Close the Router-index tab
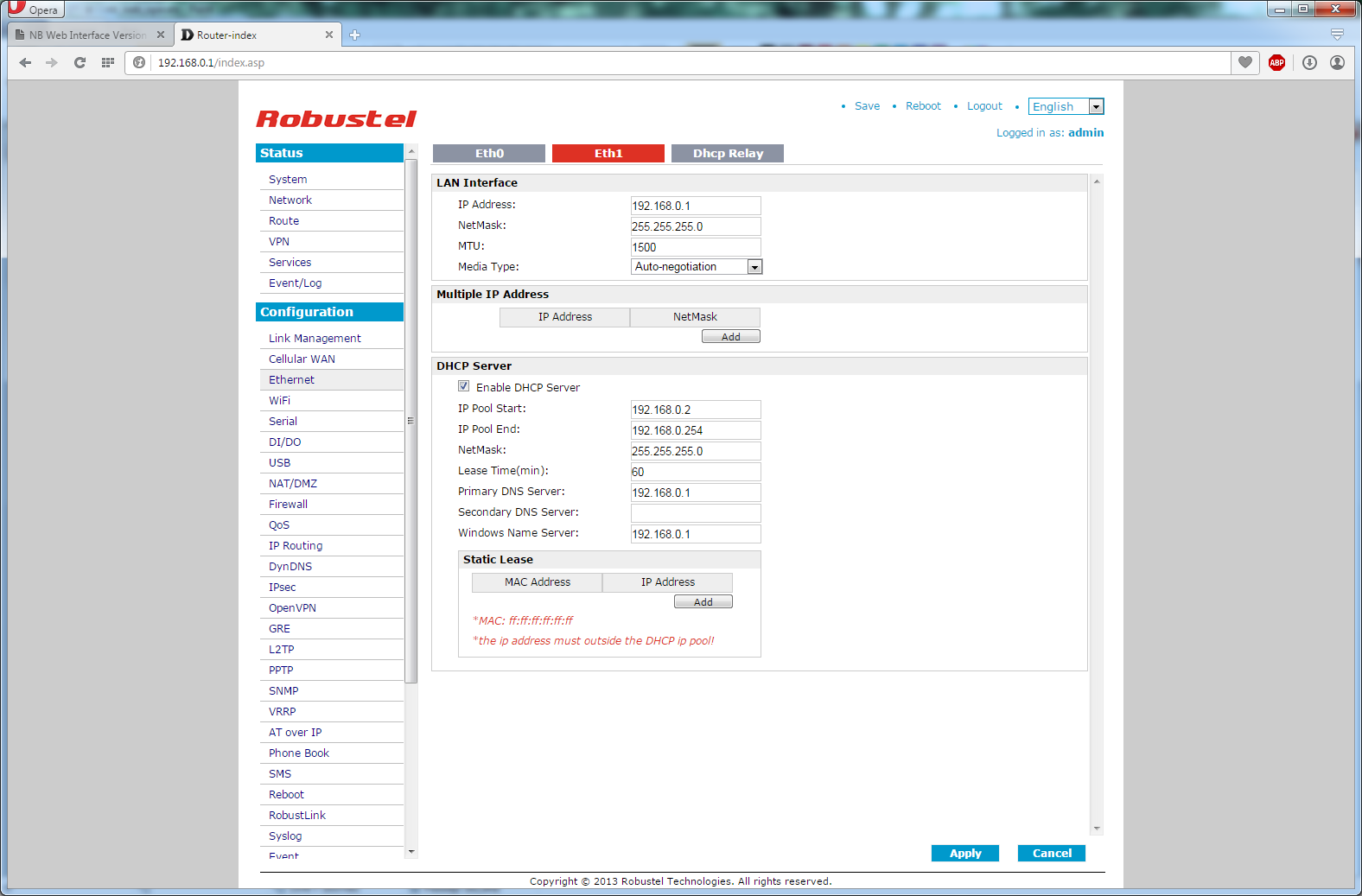The height and width of the screenshot is (896, 1362). (328, 35)
